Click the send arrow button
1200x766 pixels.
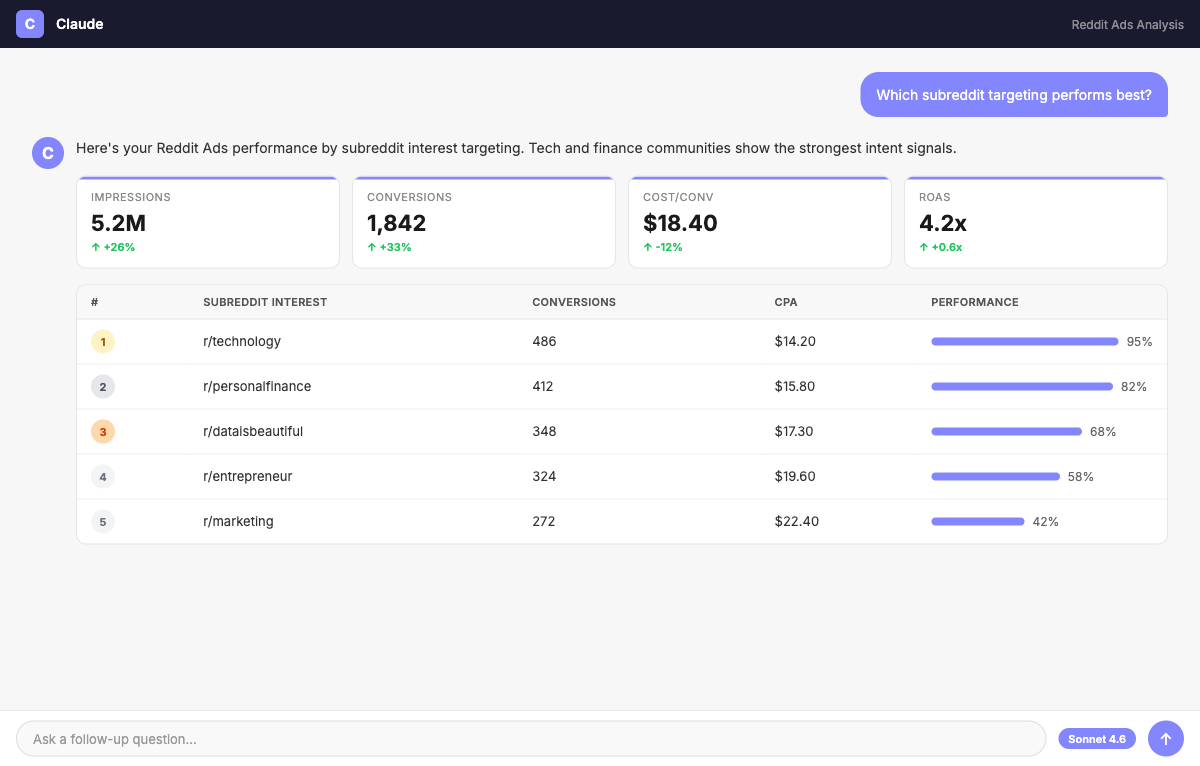click(1166, 739)
